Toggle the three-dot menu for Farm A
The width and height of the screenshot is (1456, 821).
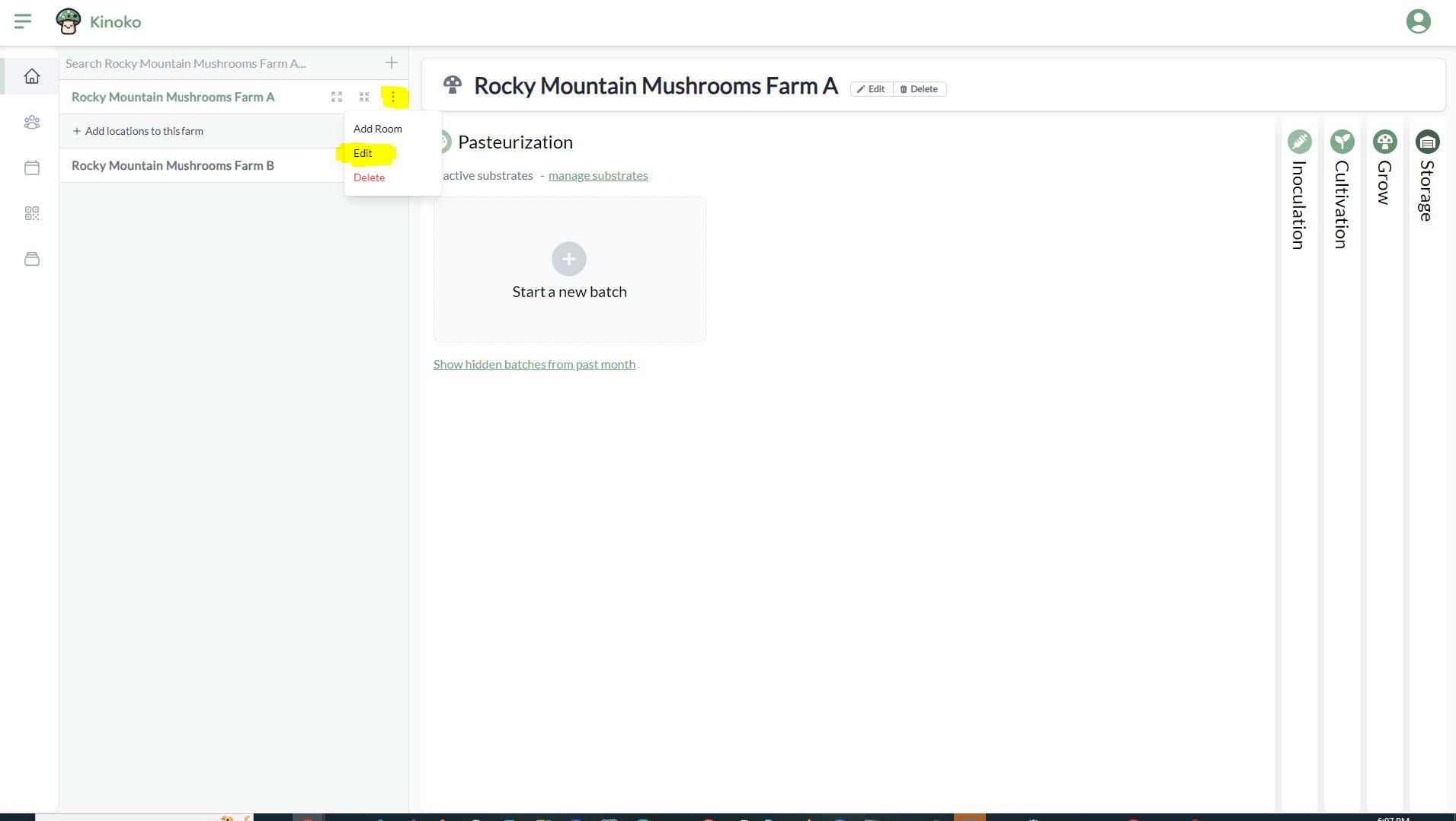tap(393, 97)
